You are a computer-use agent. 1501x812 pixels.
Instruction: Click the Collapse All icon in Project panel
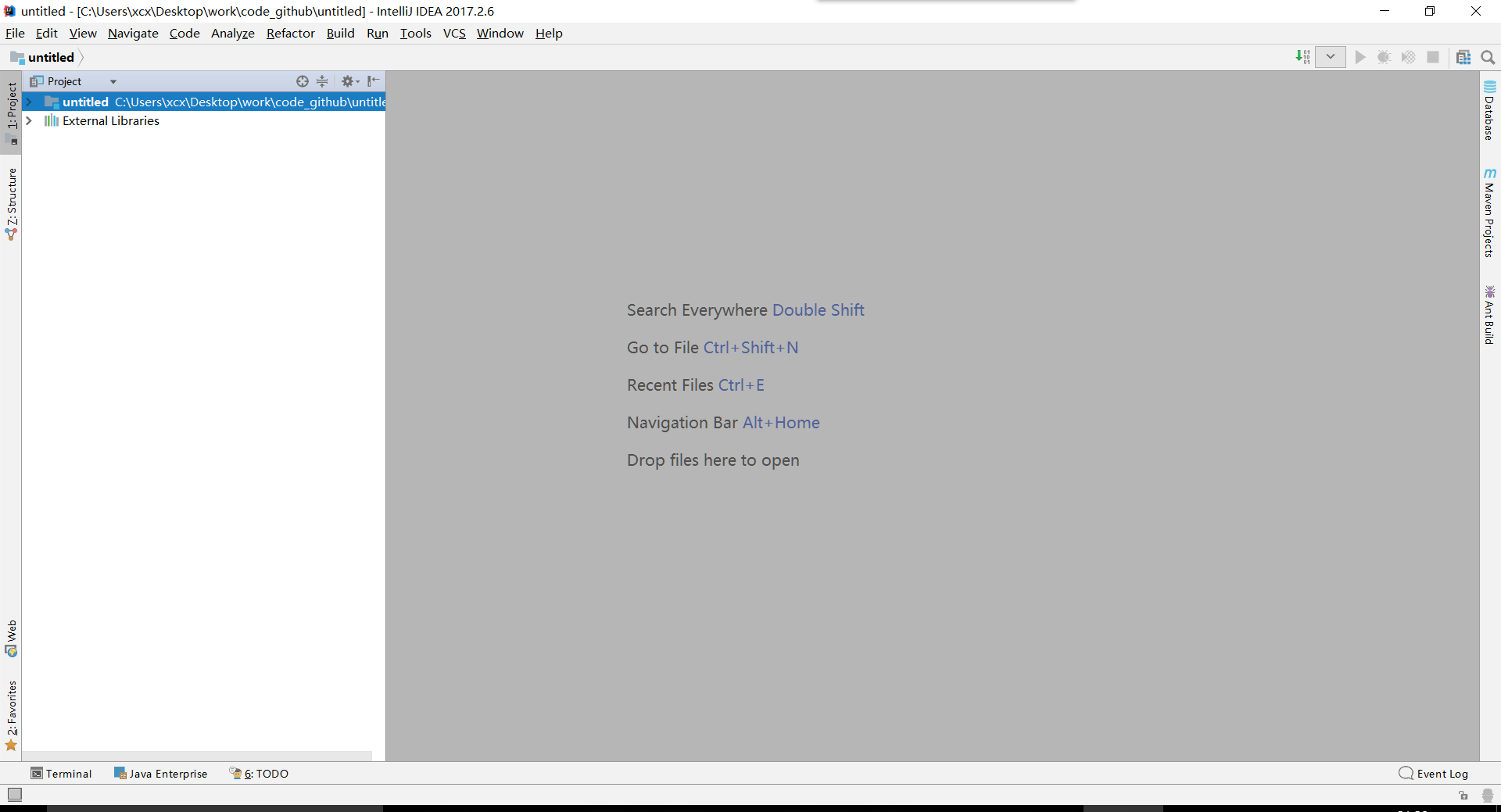(x=322, y=81)
